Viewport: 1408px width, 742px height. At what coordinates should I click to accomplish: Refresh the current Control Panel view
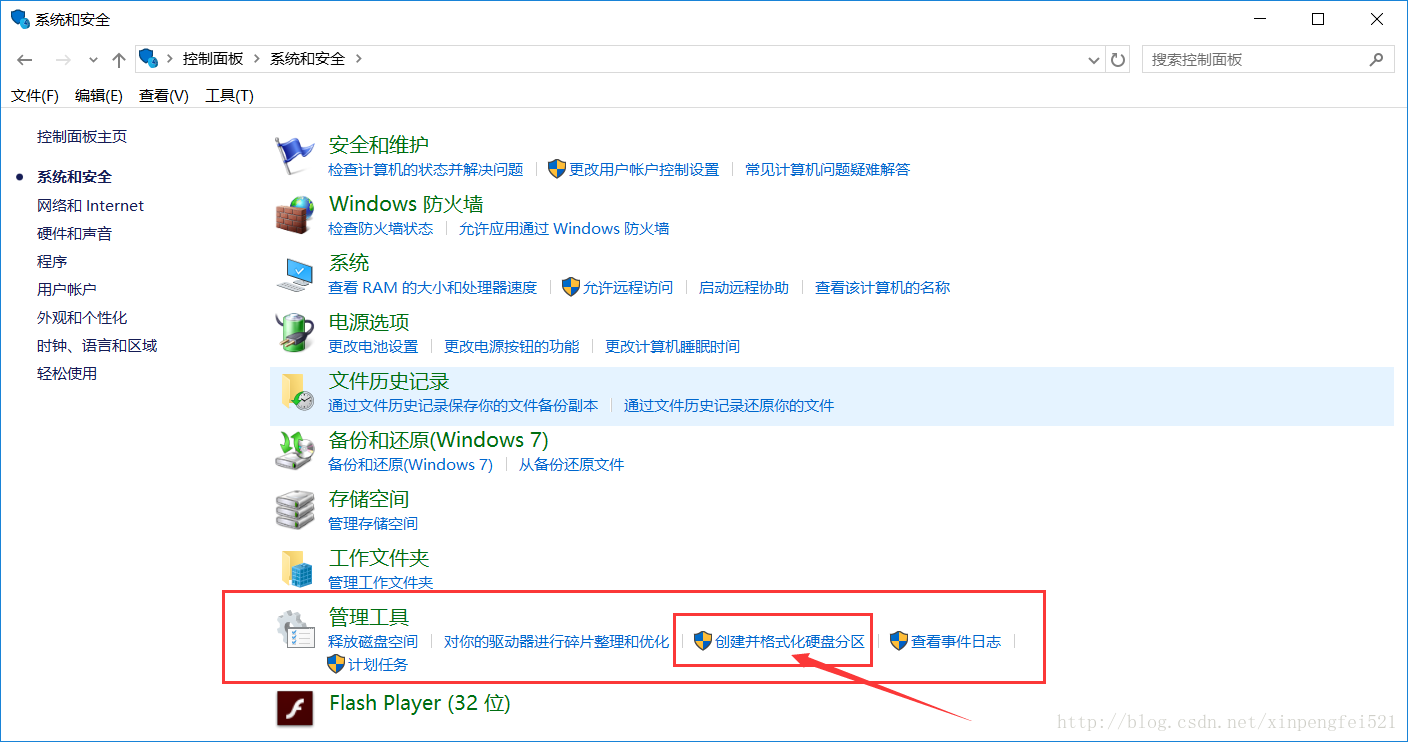[1117, 59]
